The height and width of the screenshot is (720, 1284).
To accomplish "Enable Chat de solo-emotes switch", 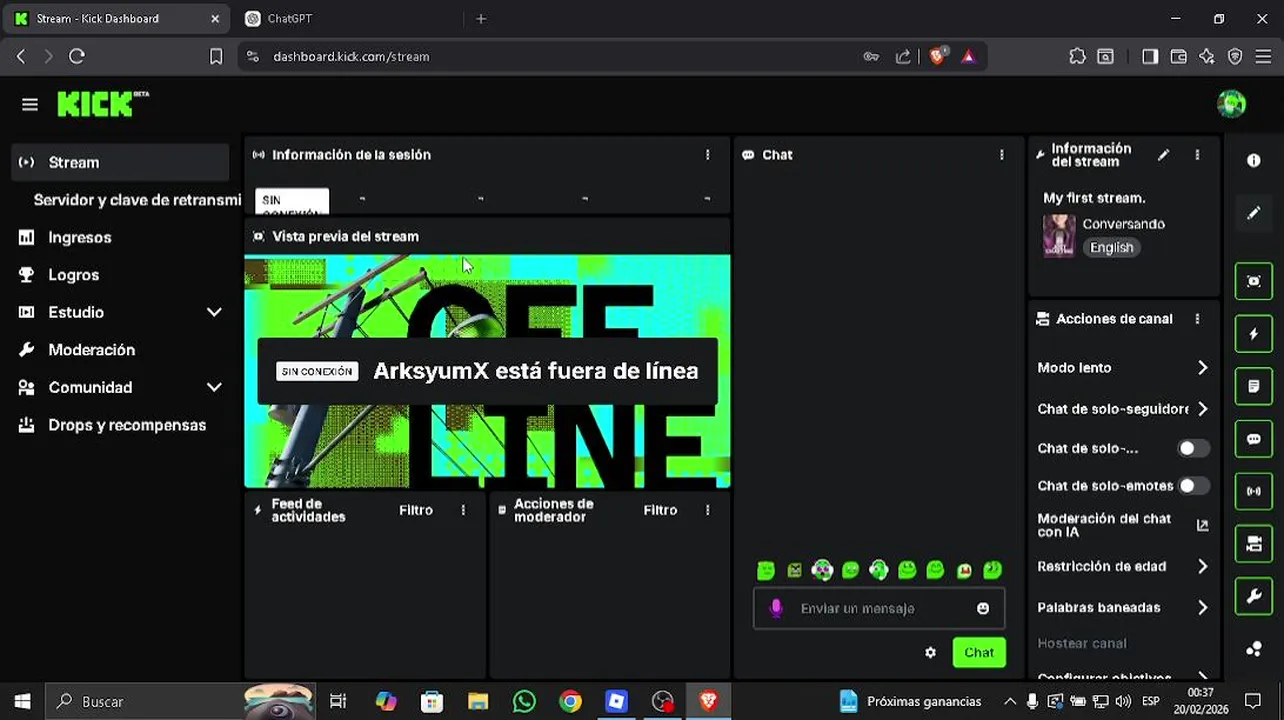I will pyautogui.click(x=1192, y=485).
